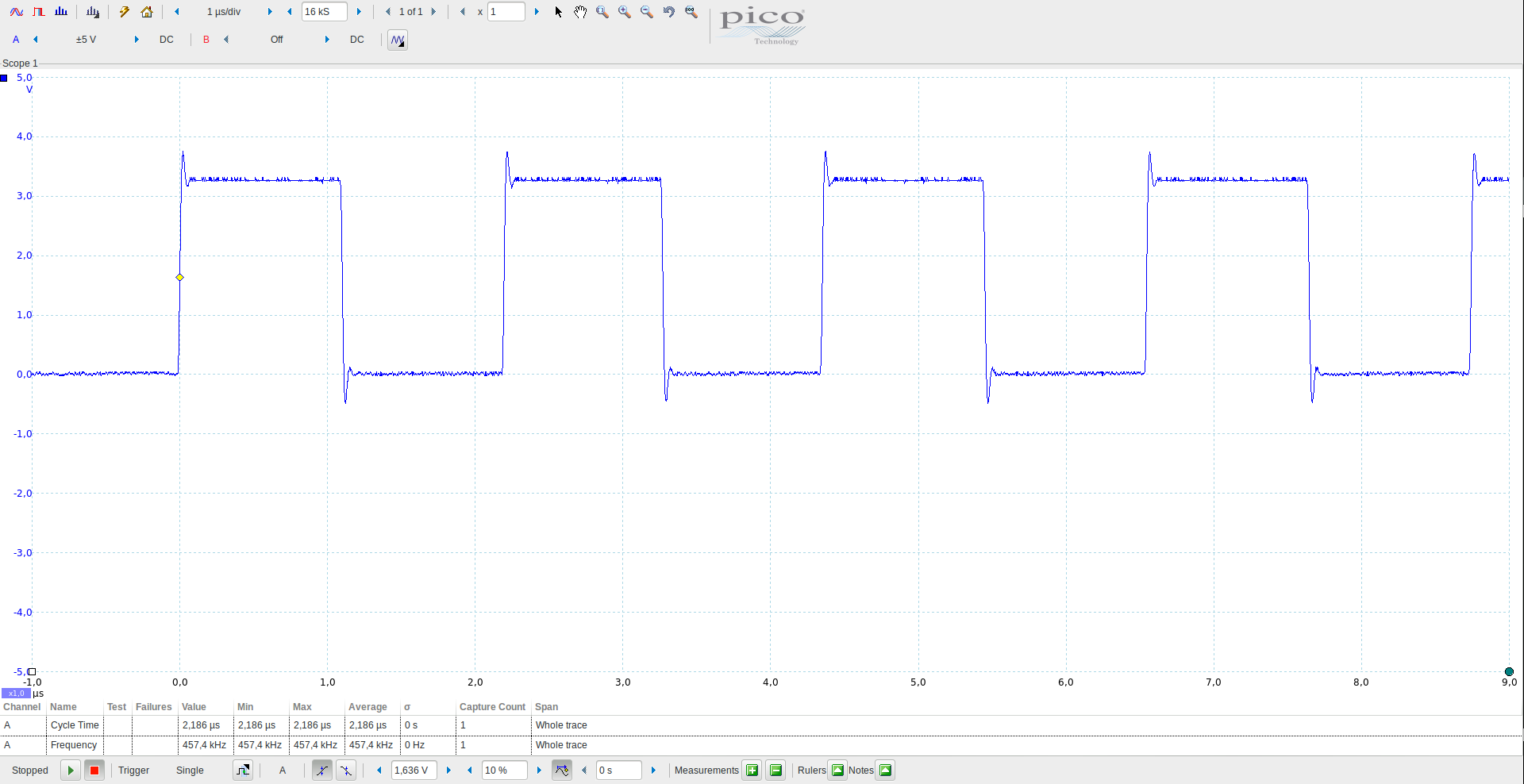The image size is (1524, 784).
Task: Start capture with the green play button
Action: [71, 770]
